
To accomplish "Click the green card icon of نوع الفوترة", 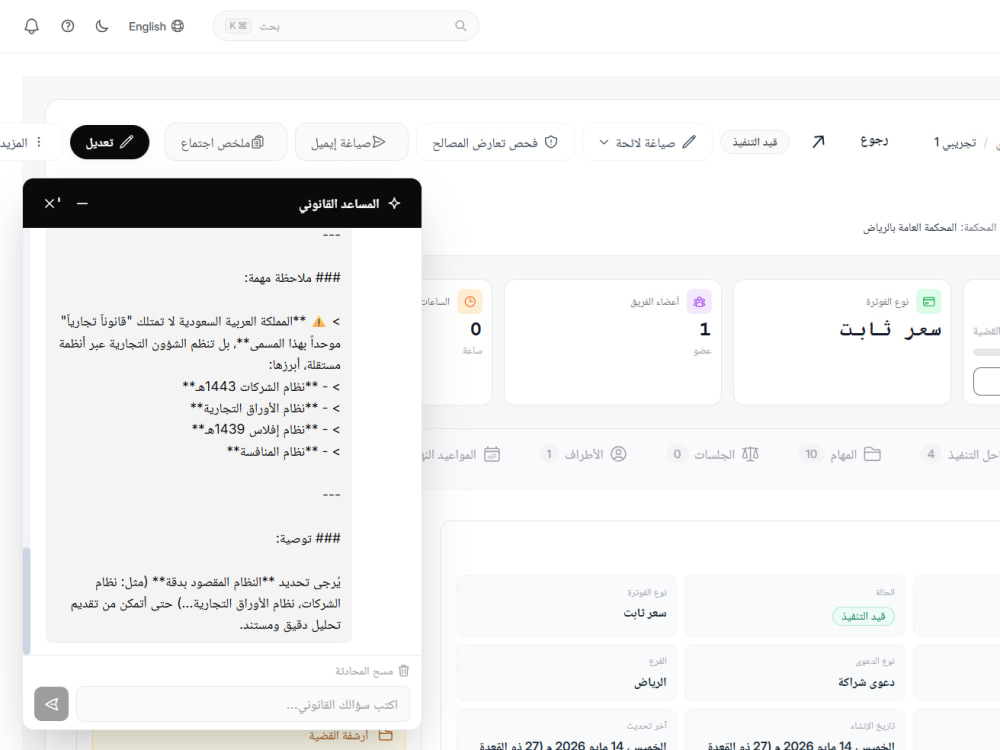I will 929,302.
